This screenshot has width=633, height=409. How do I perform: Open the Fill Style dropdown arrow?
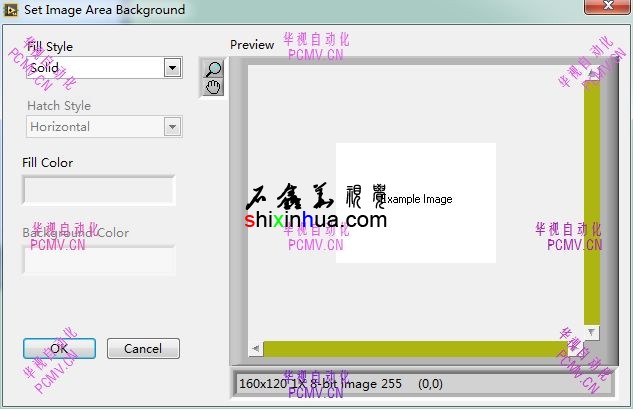click(x=172, y=68)
